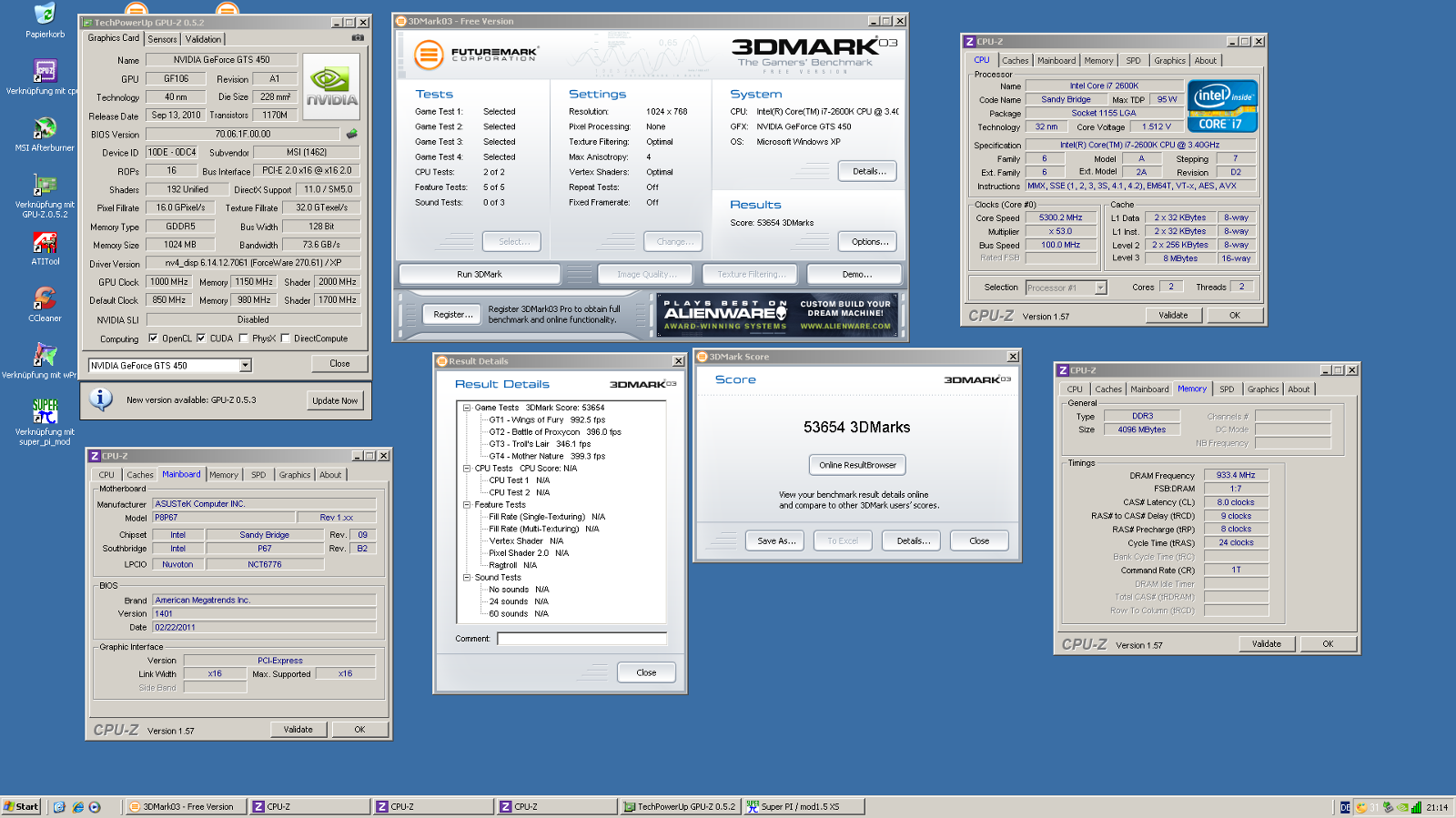Image resolution: width=1456 pixels, height=818 pixels.
Task: Click GPU-Z BIOS save chip icon
Action: click(352, 134)
